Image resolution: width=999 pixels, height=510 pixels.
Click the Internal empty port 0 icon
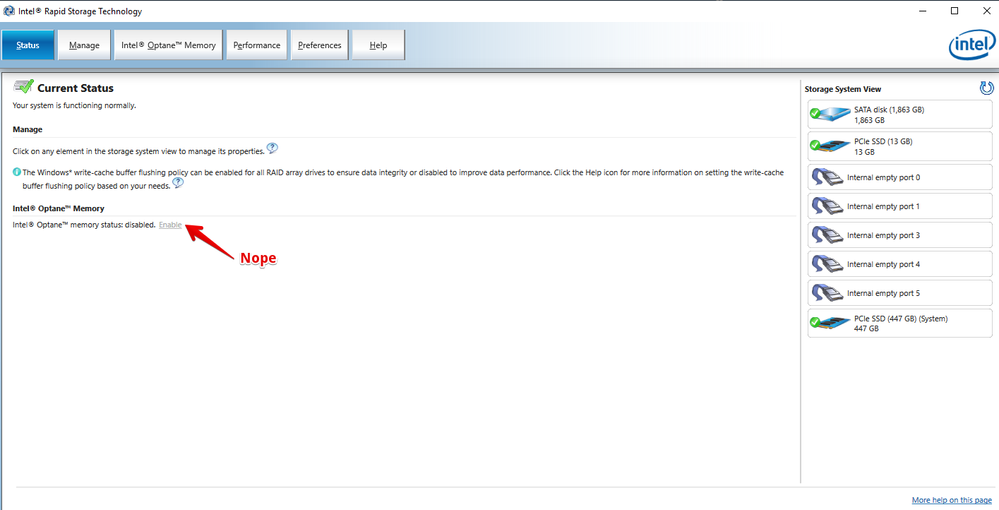pyautogui.click(x=828, y=177)
